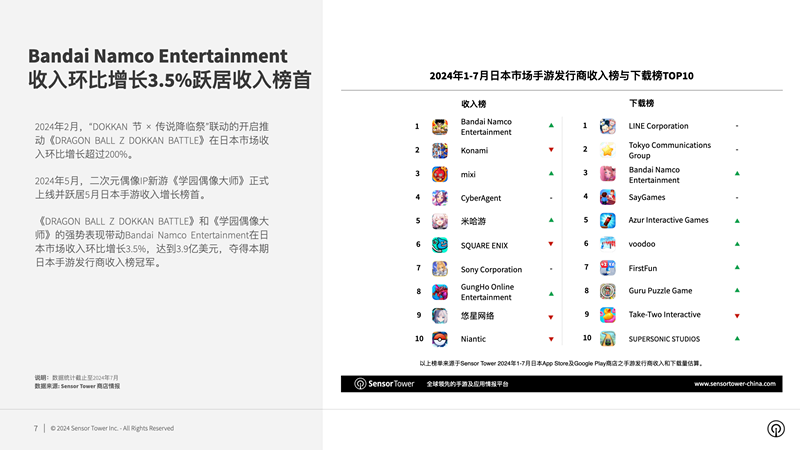
Task: Click the copyright text 2024 Sensor Tower Inc.
Action: tap(112, 428)
